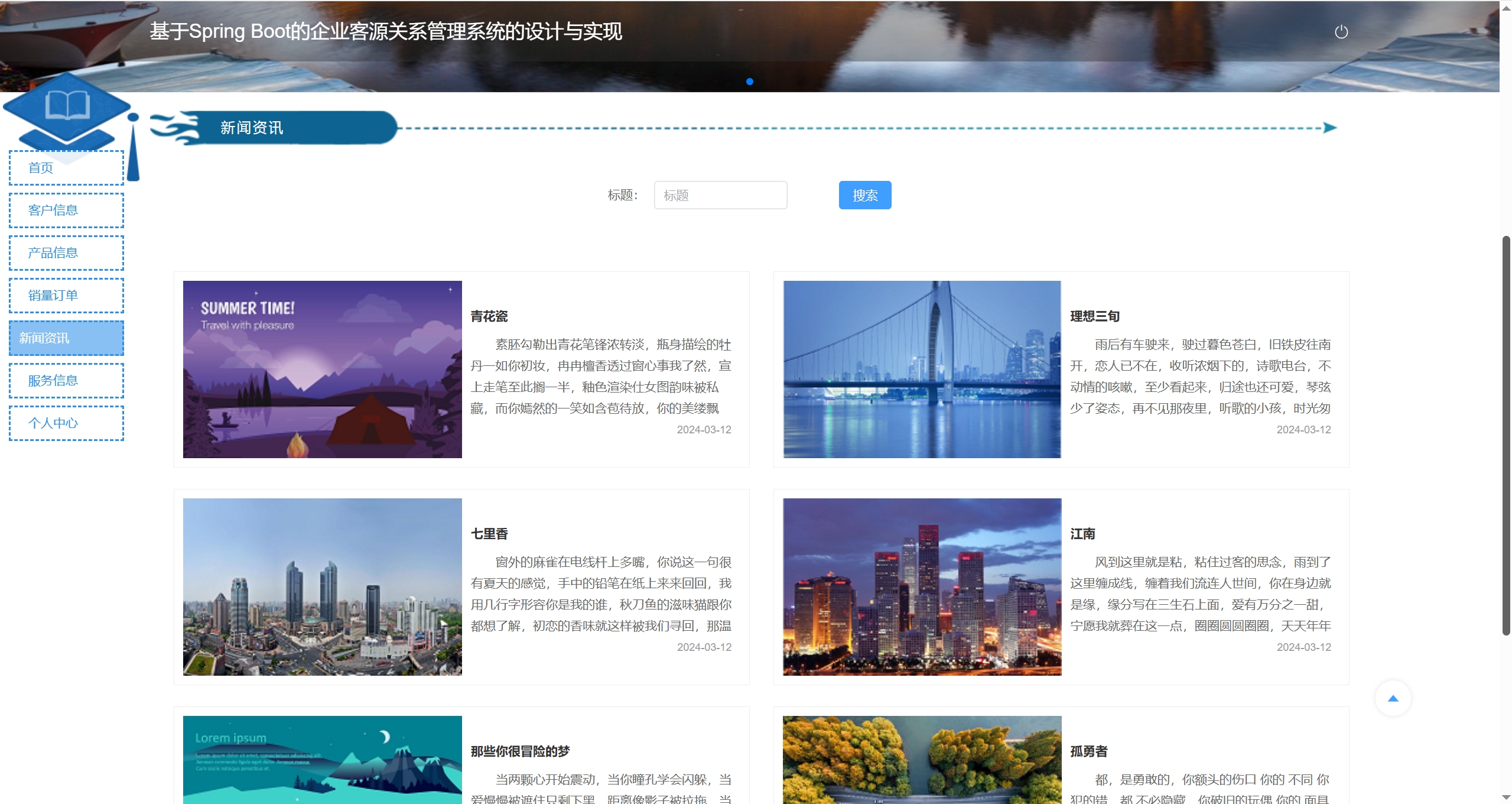Open the 理想三旬 news title
Screen dimensions: 1512x804
(1095, 316)
